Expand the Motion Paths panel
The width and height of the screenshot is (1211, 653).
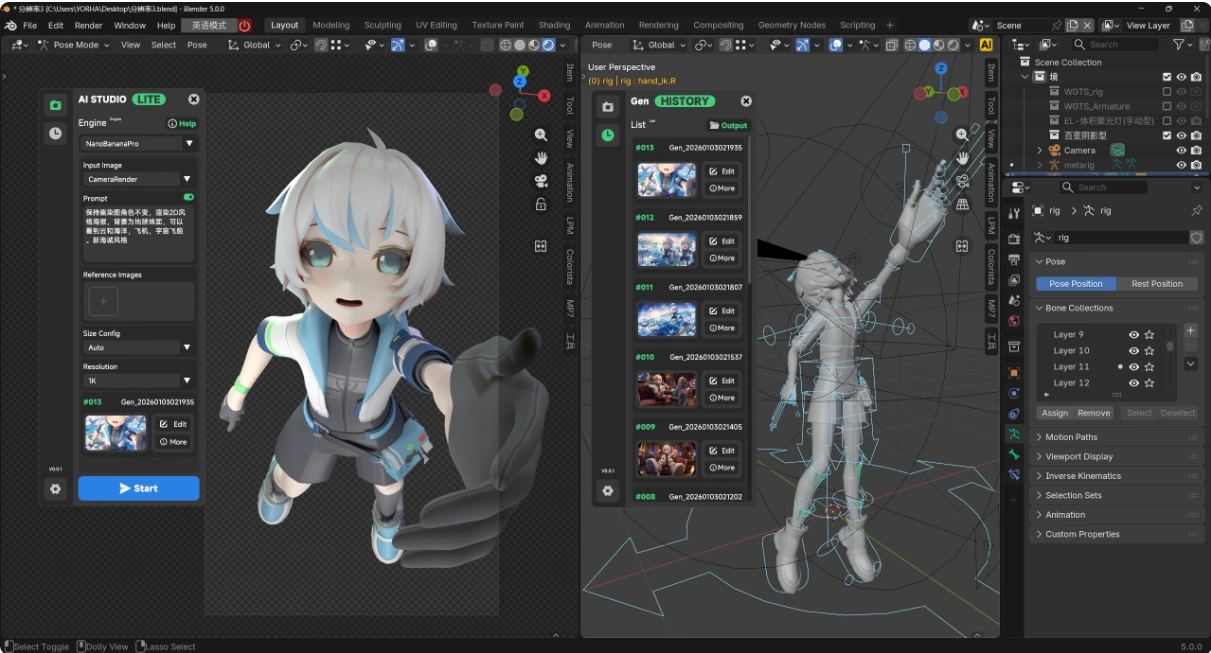coord(1117,437)
